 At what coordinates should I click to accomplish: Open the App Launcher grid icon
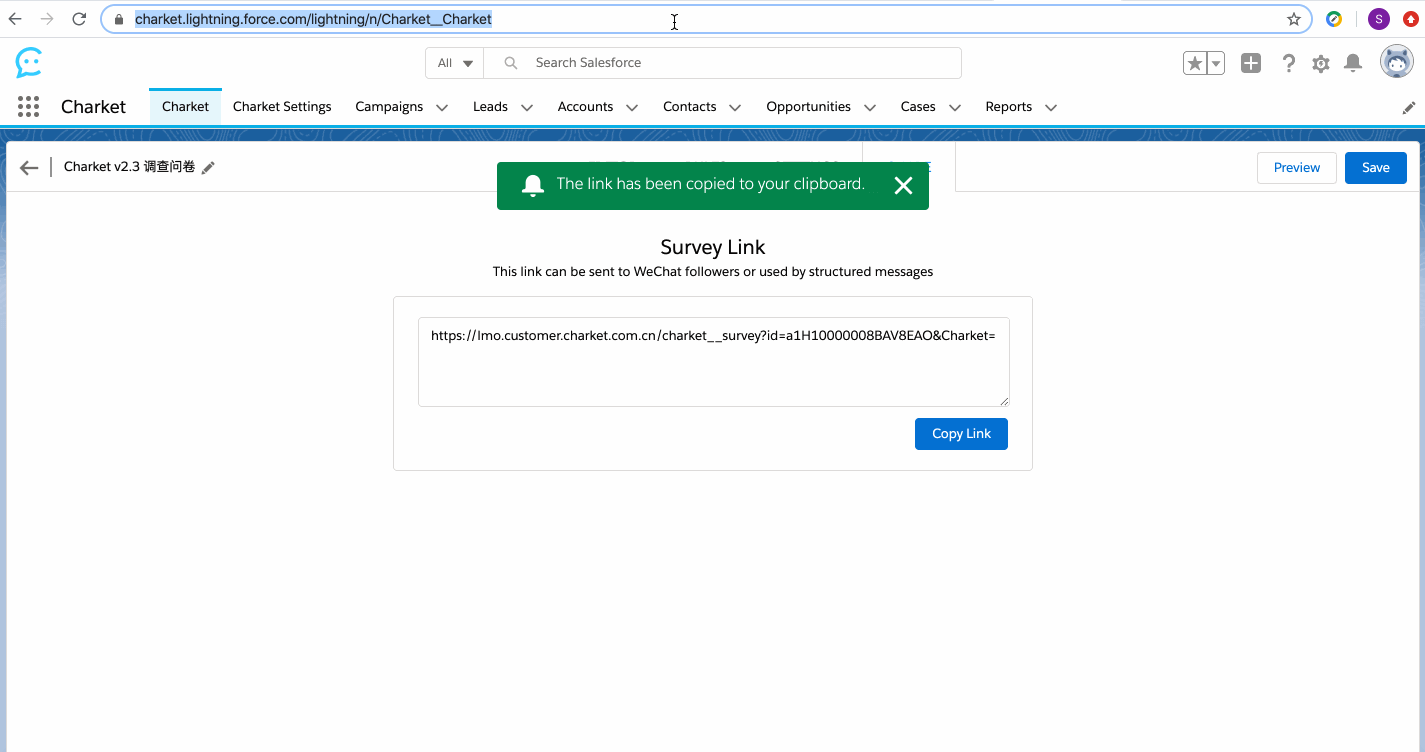(x=28, y=107)
